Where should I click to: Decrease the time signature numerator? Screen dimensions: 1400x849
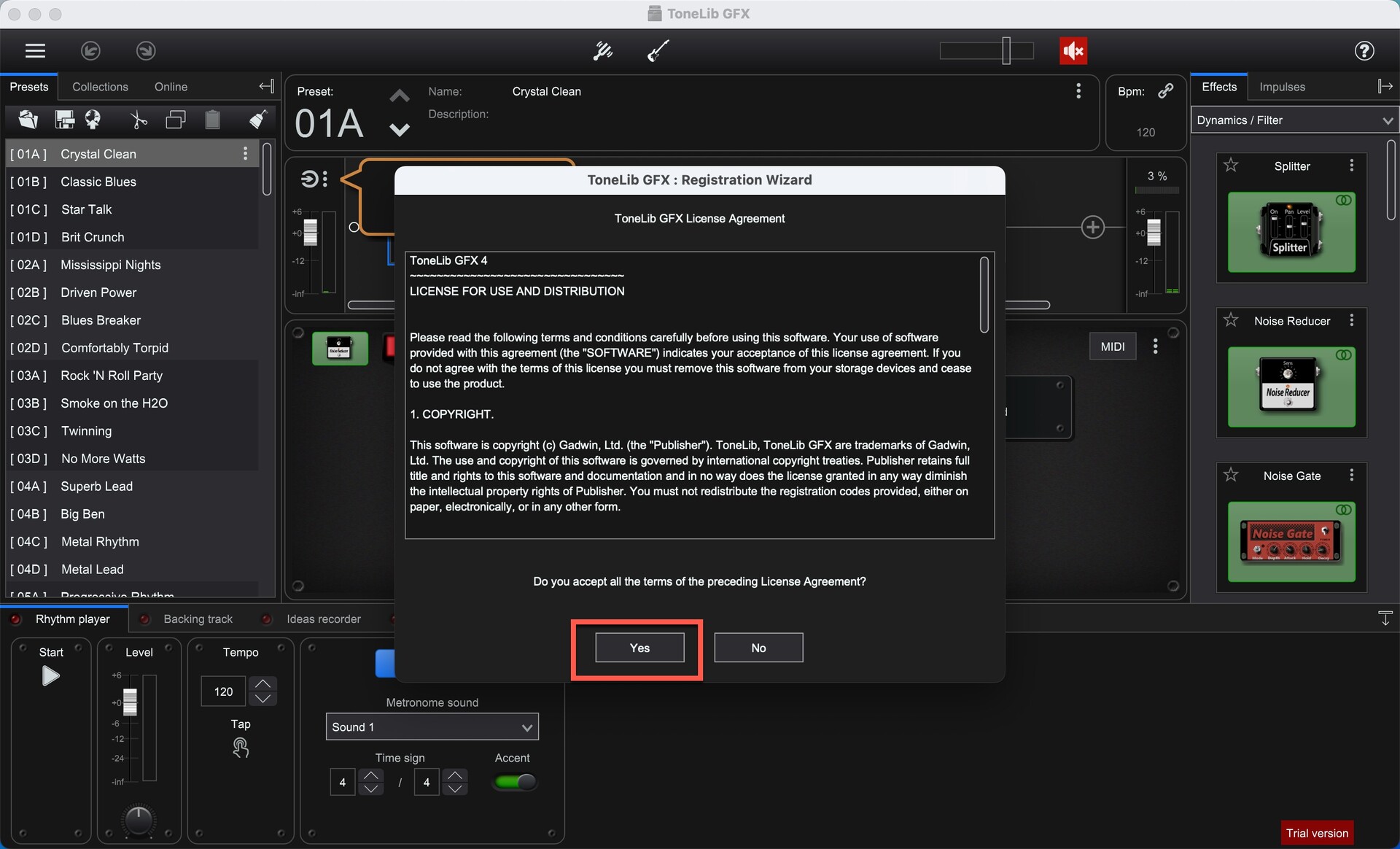pos(371,788)
